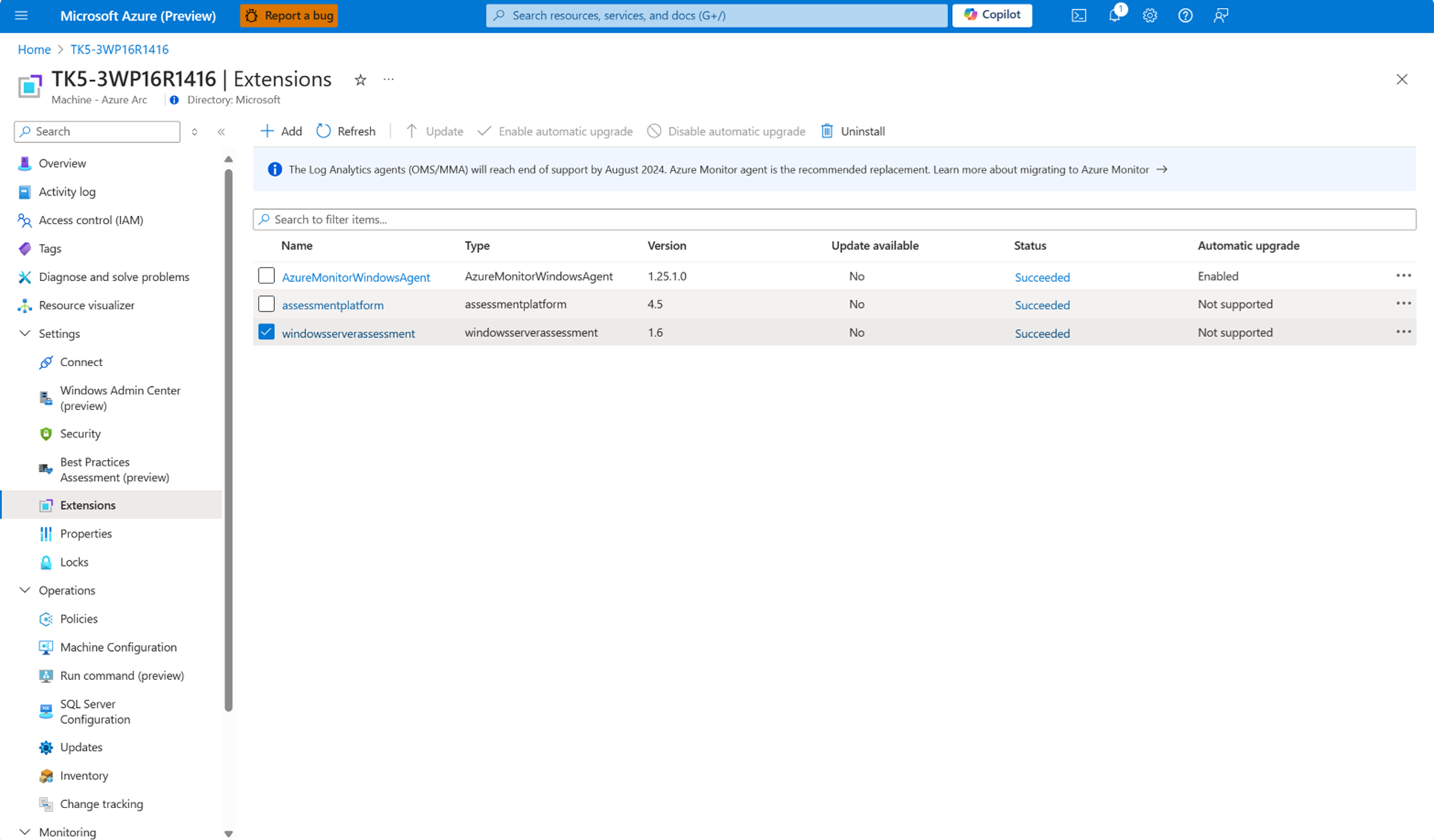Favorite this page with the star icon
Image resolution: width=1434 pixels, height=840 pixels.
click(360, 80)
